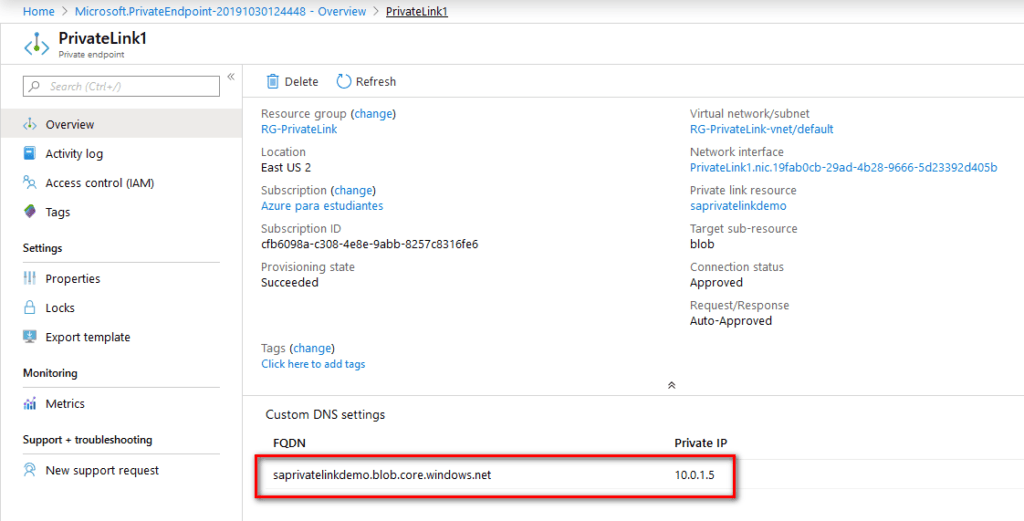The image size is (1024, 521).
Task: Click the Locks padlock icon
Action: click(x=29, y=308)
